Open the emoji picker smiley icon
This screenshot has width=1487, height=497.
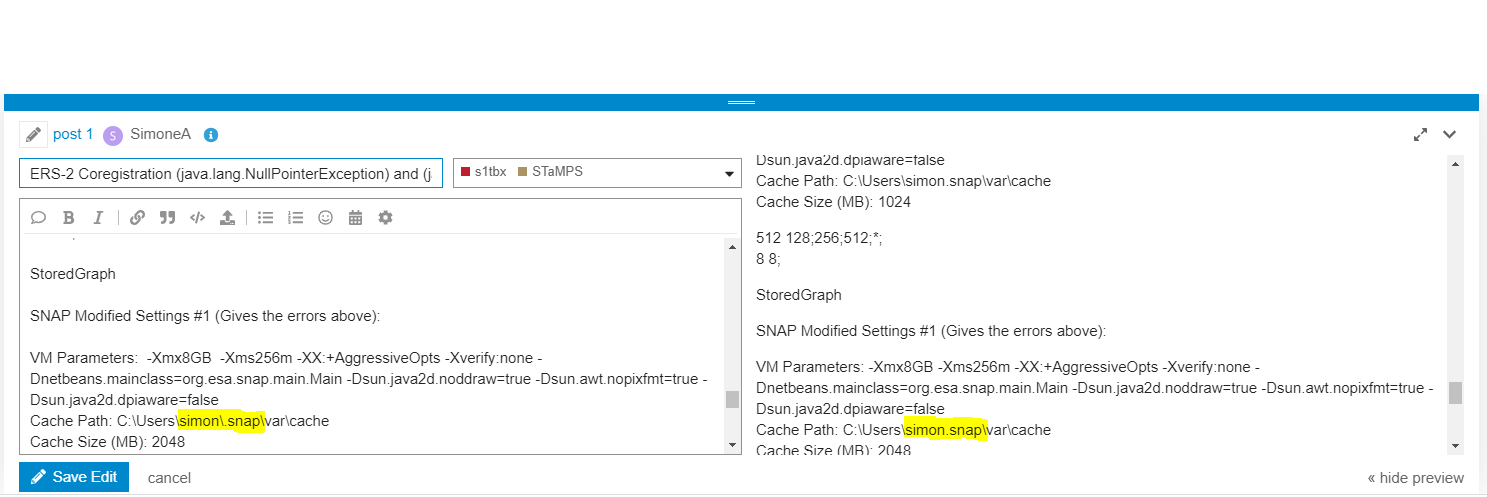coord(325,217)
